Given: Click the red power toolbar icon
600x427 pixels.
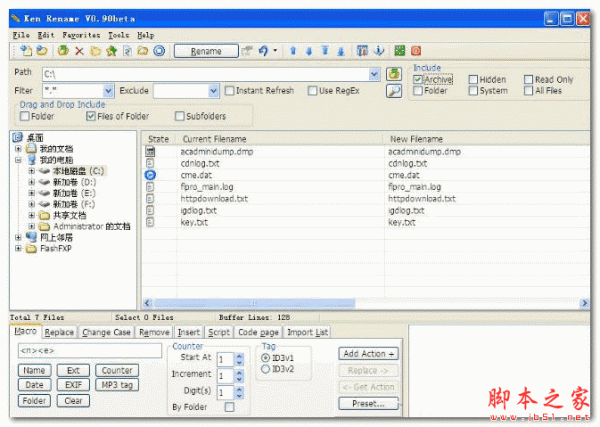Looking at the screenshot, I should pos(416,51).
